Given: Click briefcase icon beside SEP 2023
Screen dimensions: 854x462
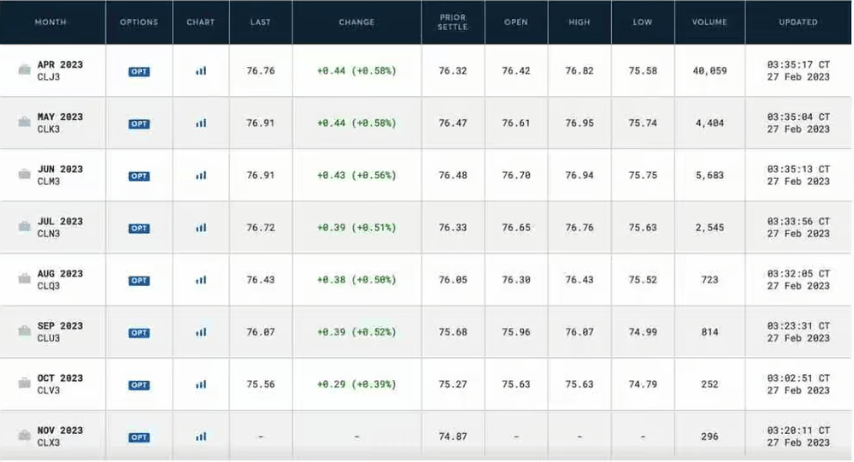Looking at the screenshot, I should 24,332.
